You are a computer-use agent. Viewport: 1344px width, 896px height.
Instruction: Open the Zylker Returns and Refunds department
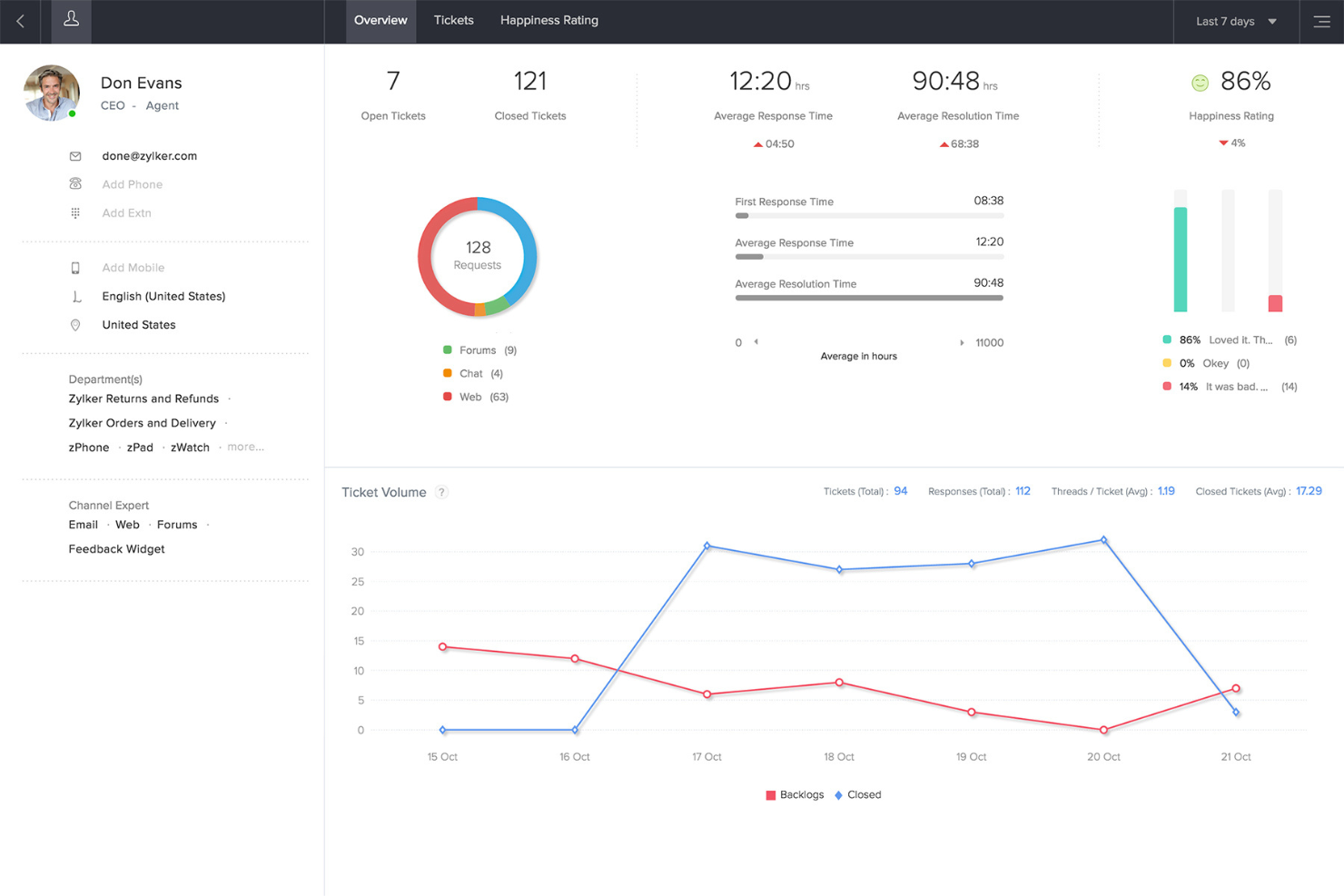coord(143,399)
